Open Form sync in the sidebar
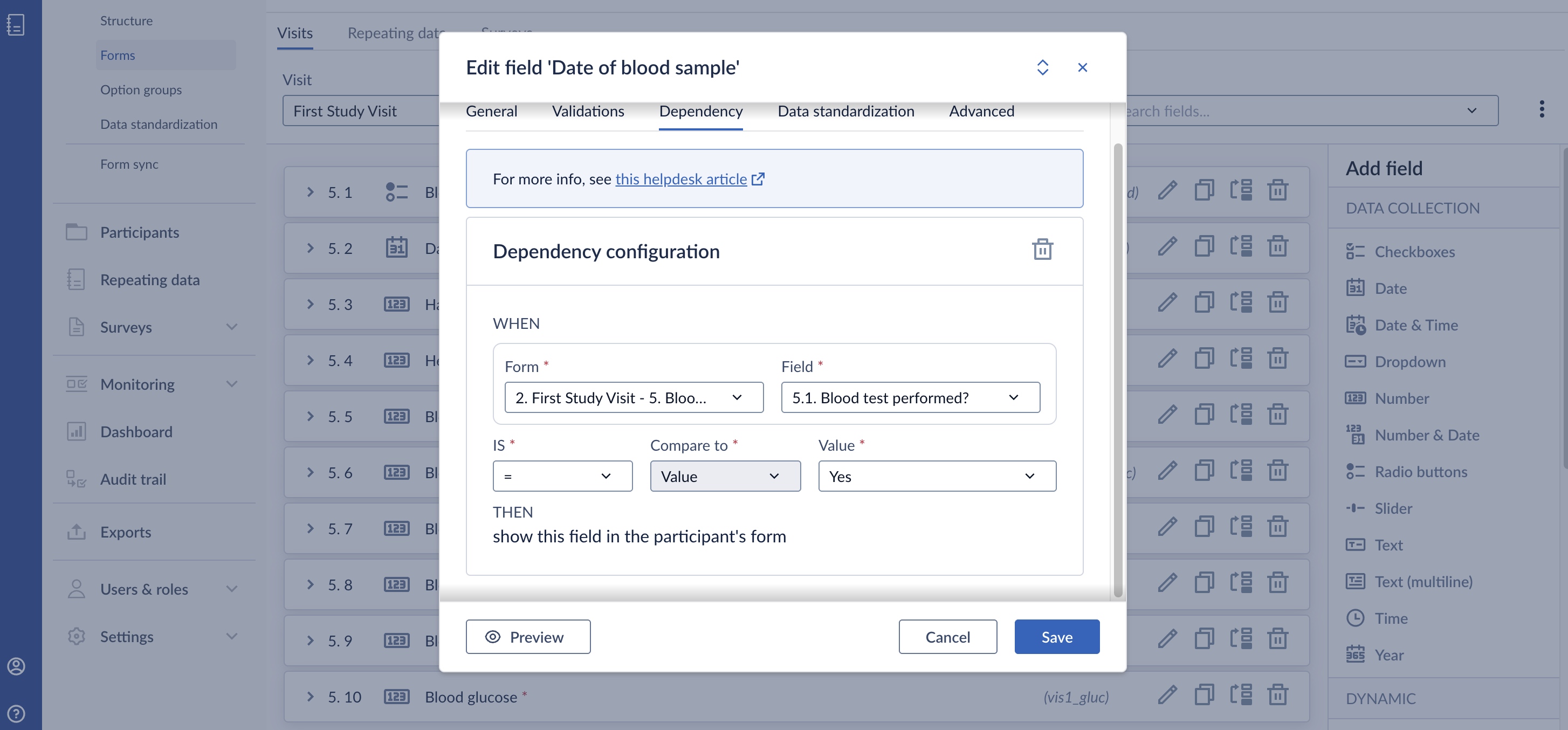The width and height of the screenshot is (1568, 730). pyautogui.click(x=129, y=164)
